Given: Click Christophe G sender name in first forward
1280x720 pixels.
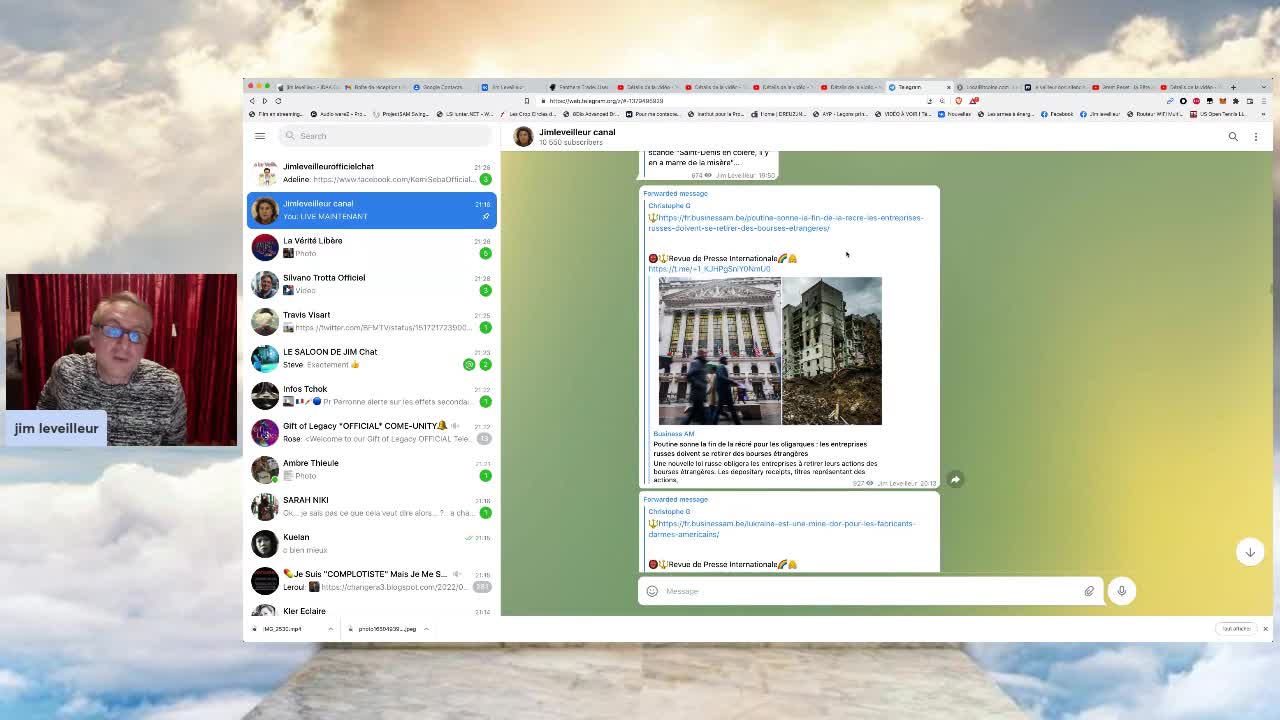Looking at the screenshot, I should coord(669,206).
